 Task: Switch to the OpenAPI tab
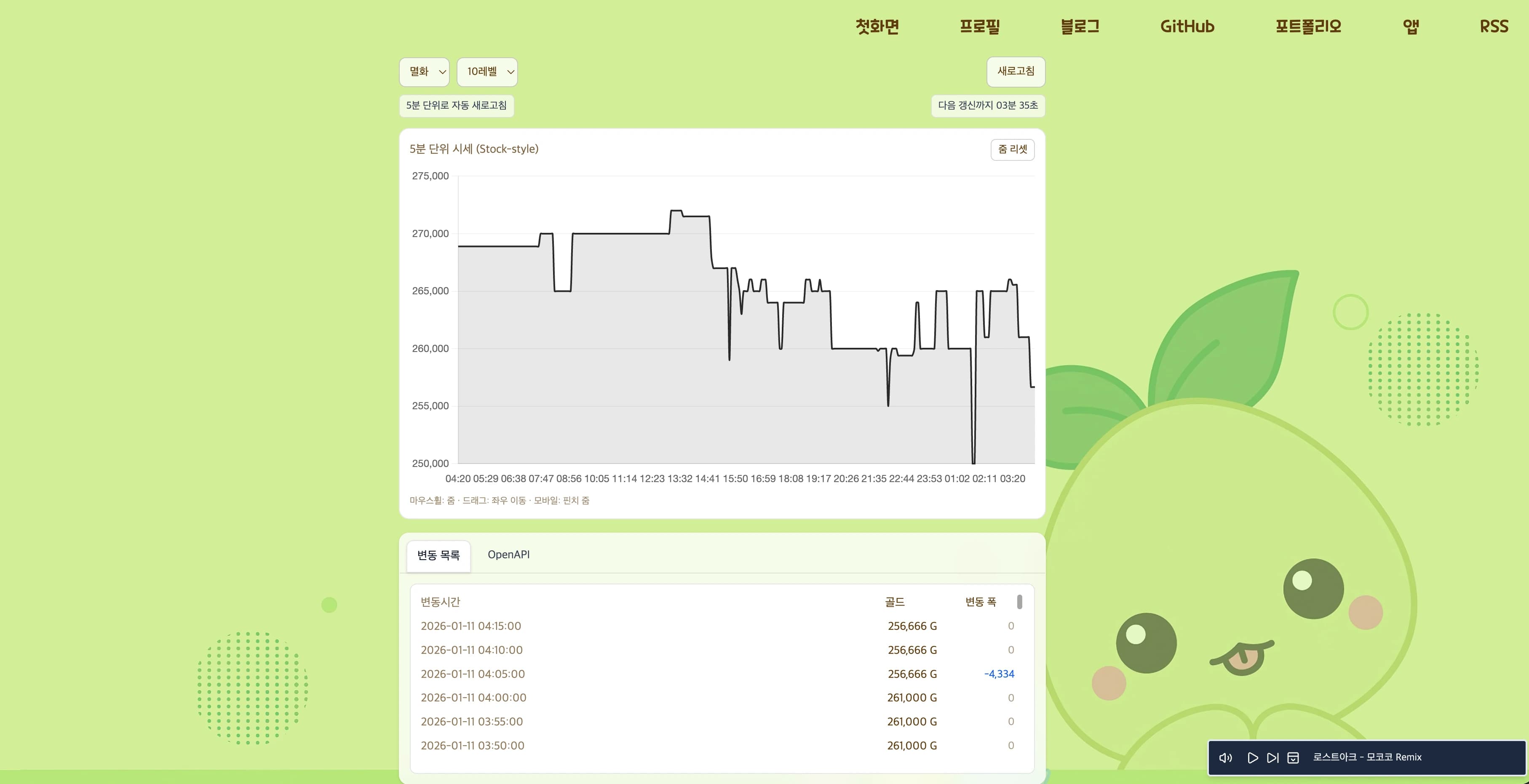coord(509,555)
